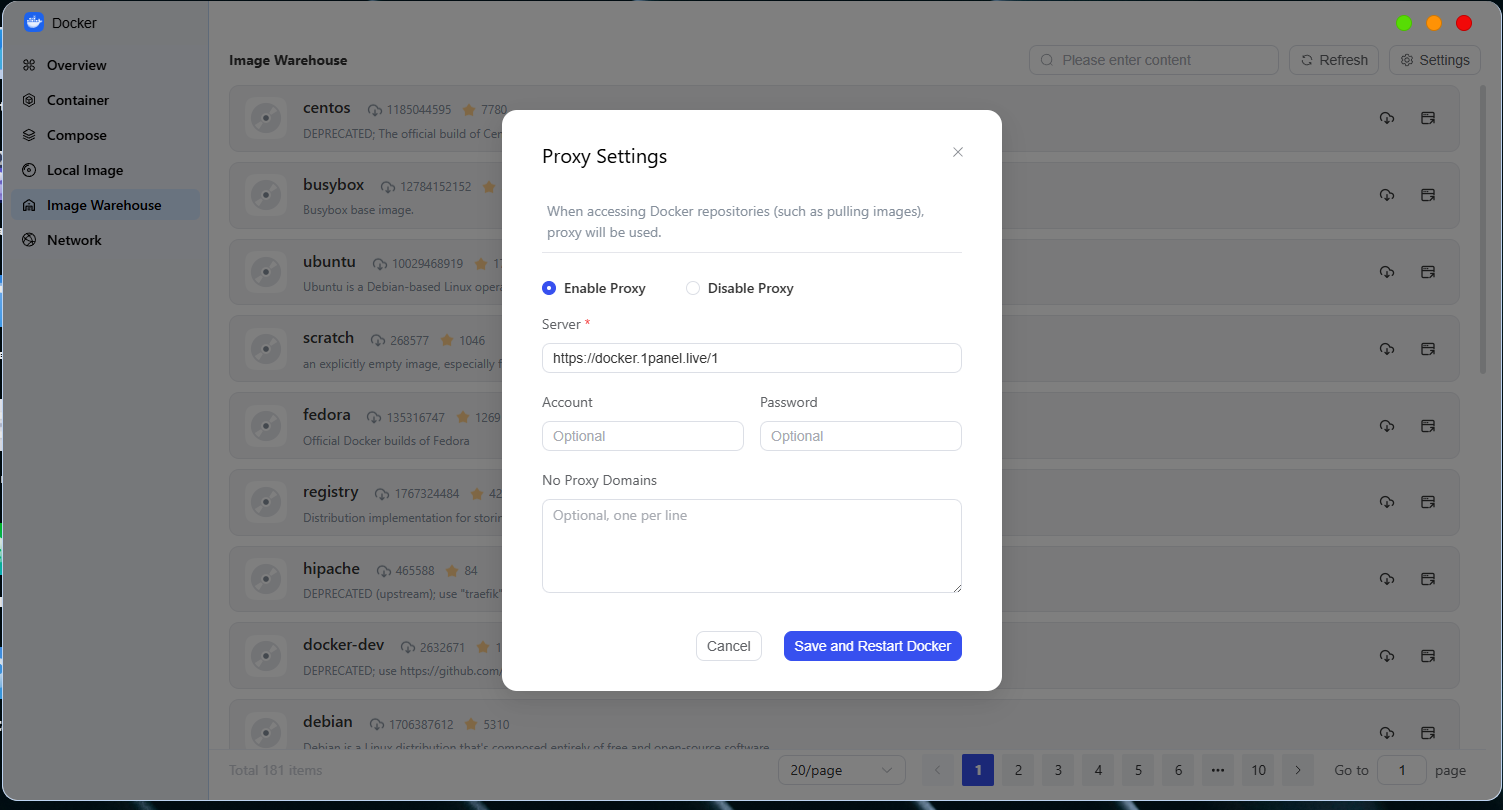Open the Settings button in toolbar
Viewport: 1503px width, 810px height.
click(x=1435, y=60)
